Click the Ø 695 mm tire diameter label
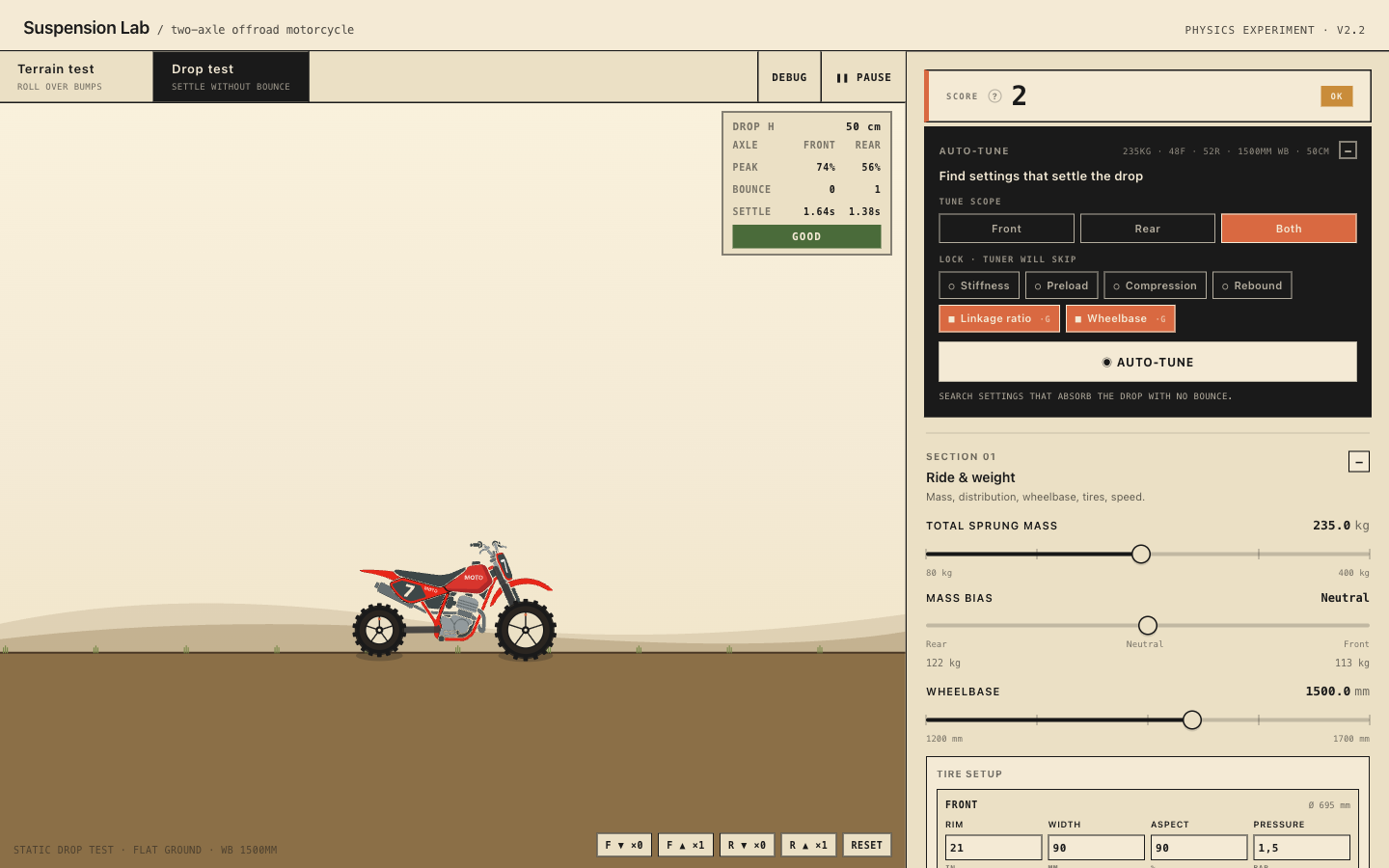Image resolution: width=1389 pixels, height=868 pixels. [x=1329, y=805]
